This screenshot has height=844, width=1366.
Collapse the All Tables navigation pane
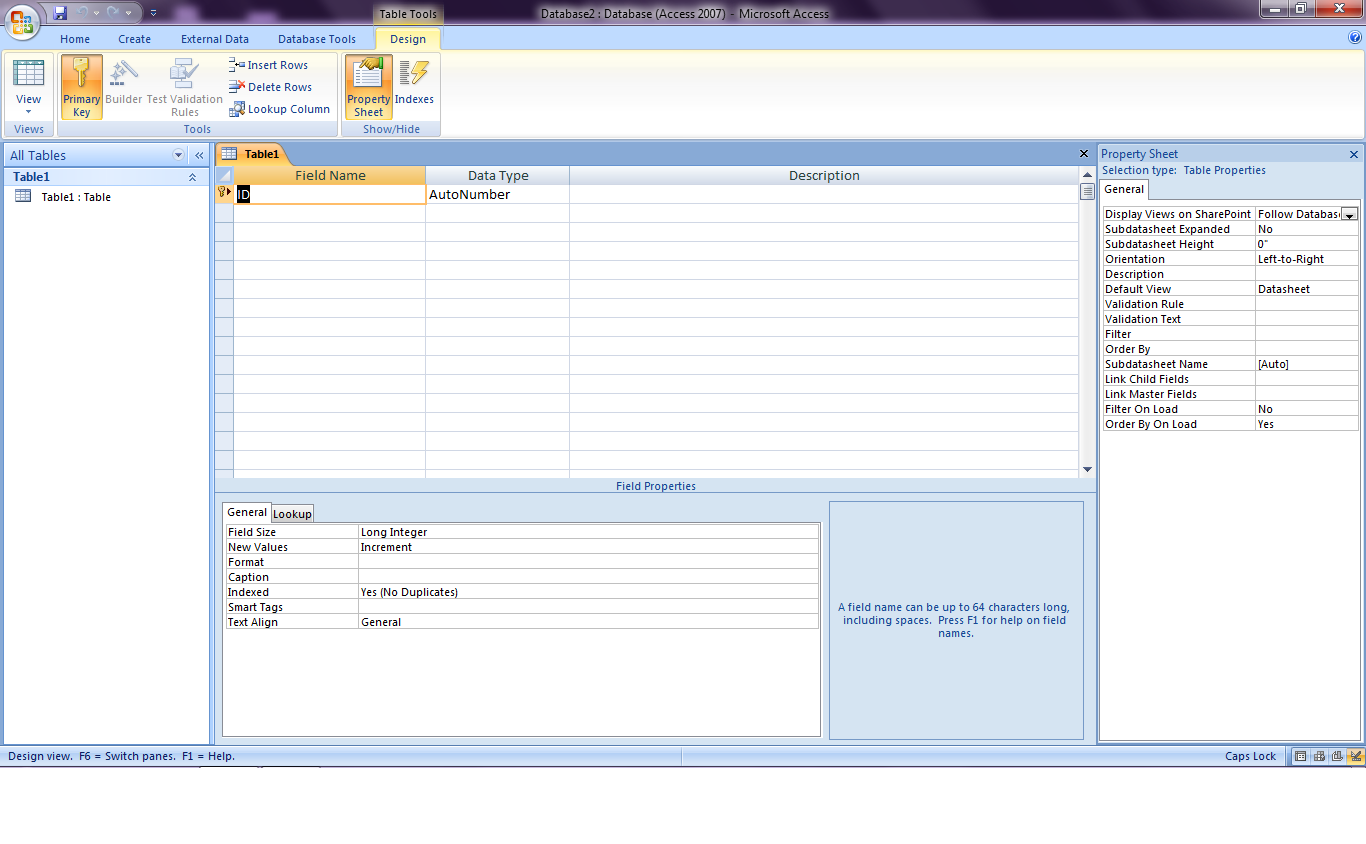pyautogui.click(x=198, y=155)
